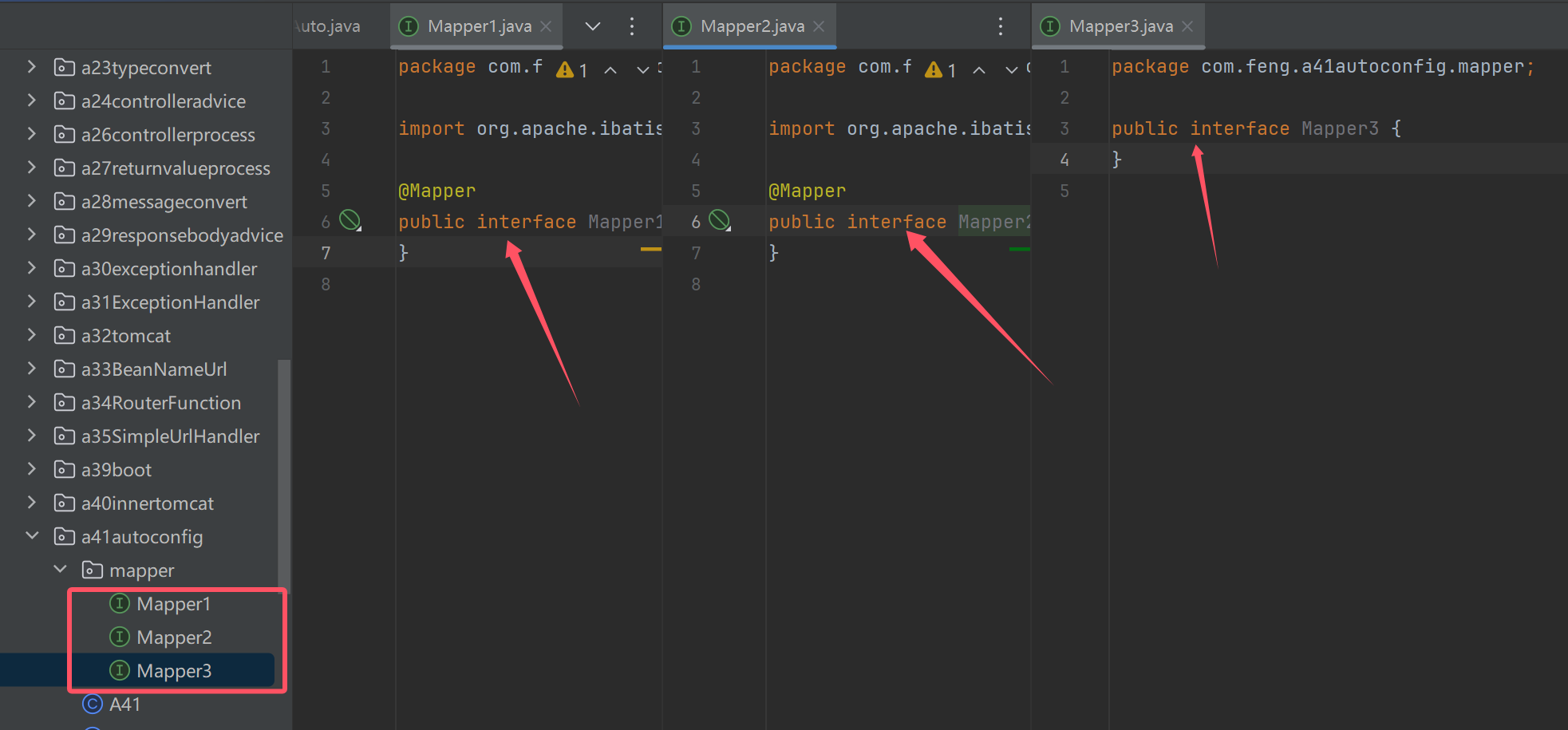Go to previous highlighted error in Mapper2
1568x730 pixels.
coord(979,70)
